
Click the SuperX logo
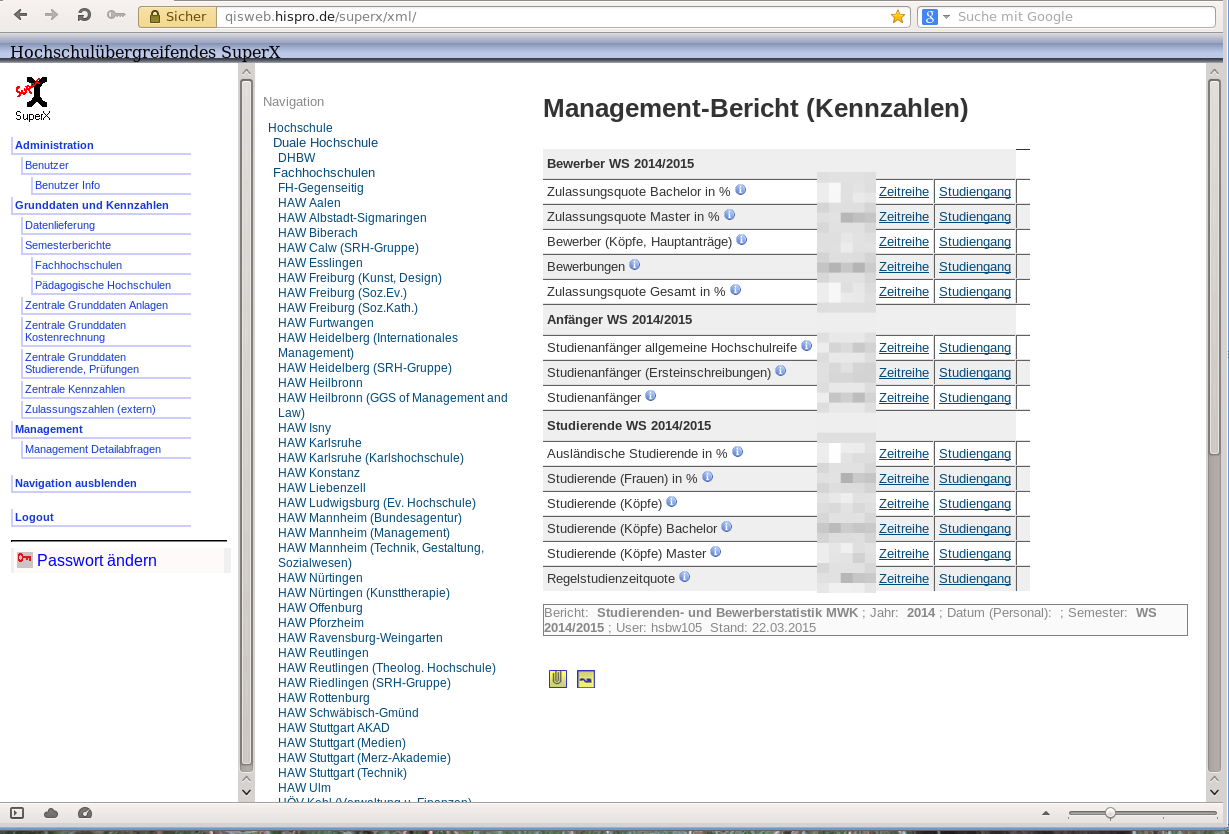point(32,98)
